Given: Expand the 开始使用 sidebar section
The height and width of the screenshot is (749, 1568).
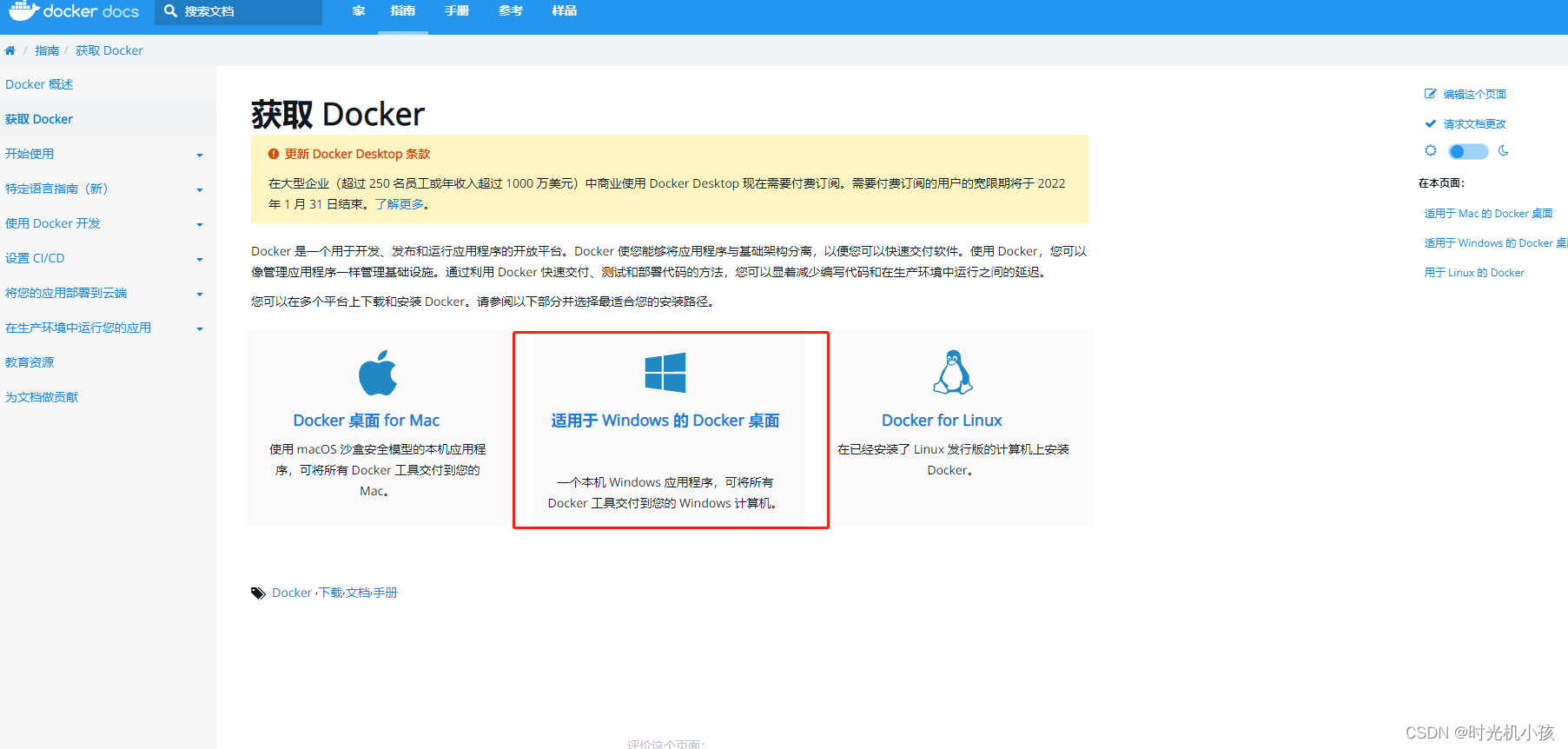Looking at the screenshot, I should pyautogui.click(x=200, y=155).
